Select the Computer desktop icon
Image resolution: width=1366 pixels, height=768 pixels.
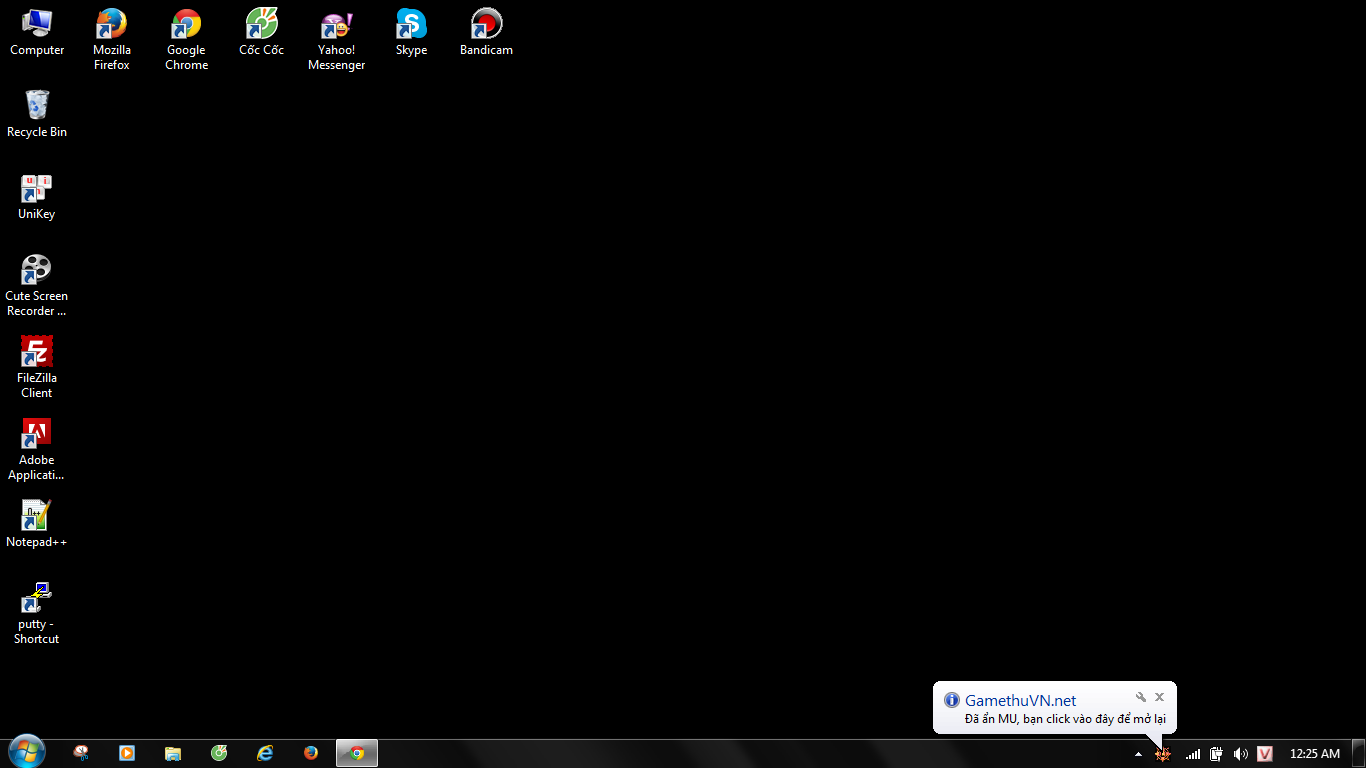click(37, 32)
